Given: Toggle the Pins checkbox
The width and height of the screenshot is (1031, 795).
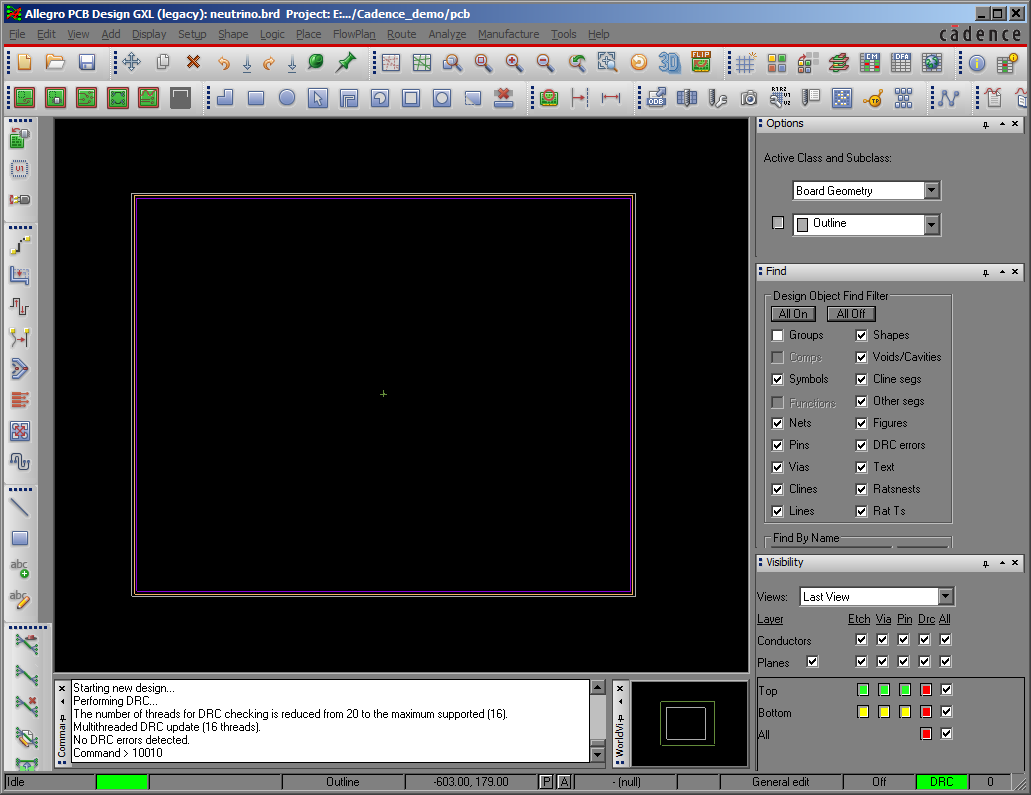Looking at the screenshot, I should point(778,445).
